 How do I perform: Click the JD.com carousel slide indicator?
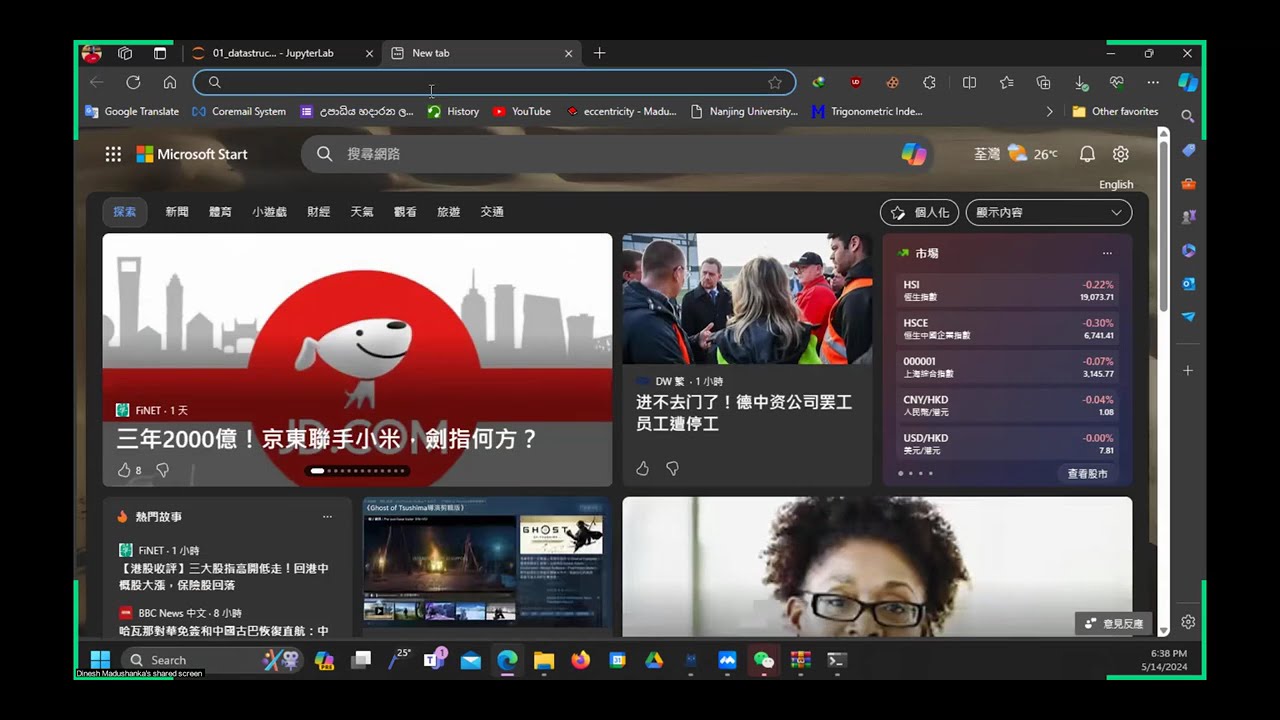(357, 470)
